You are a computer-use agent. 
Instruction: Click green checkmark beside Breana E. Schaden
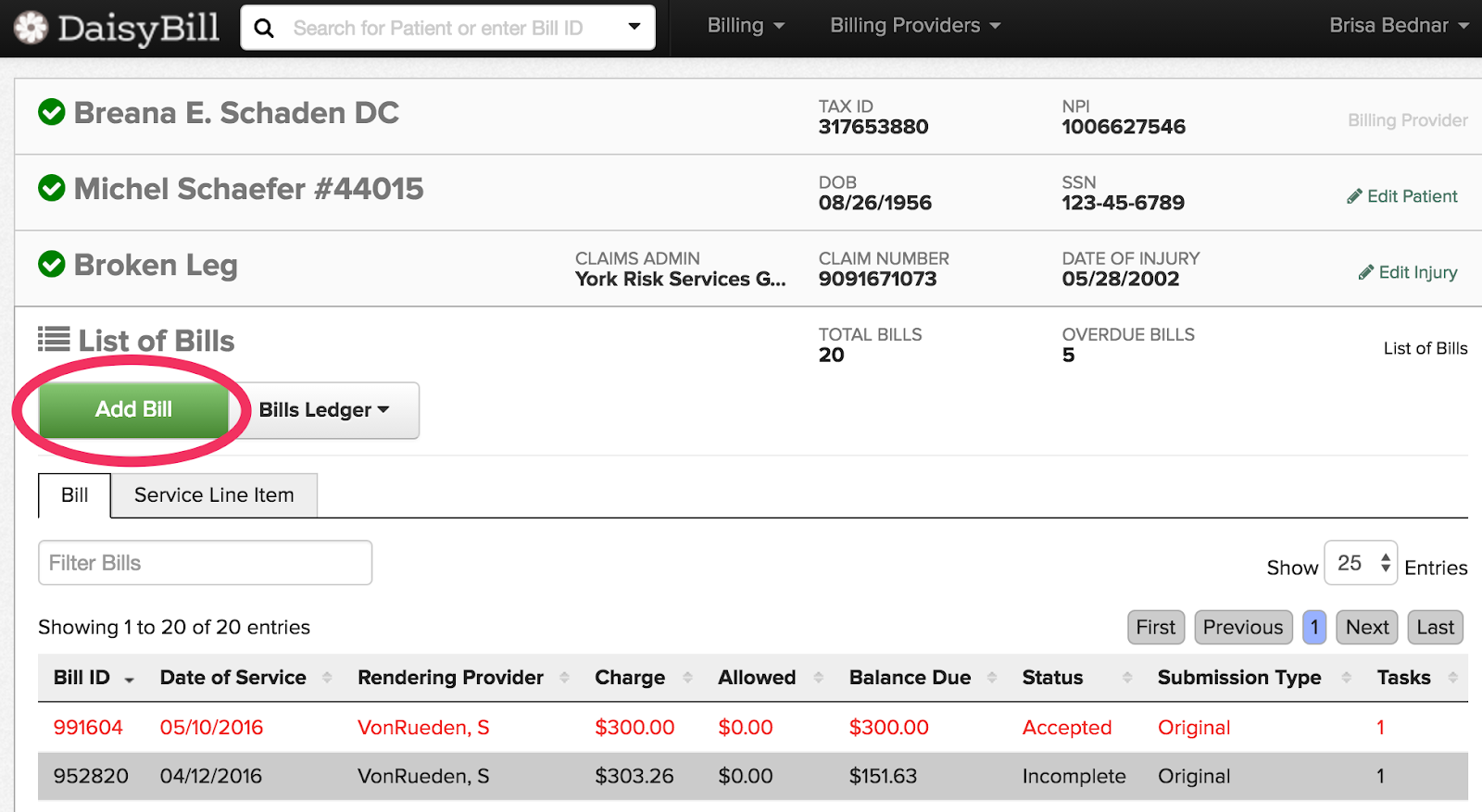point(52,113)
